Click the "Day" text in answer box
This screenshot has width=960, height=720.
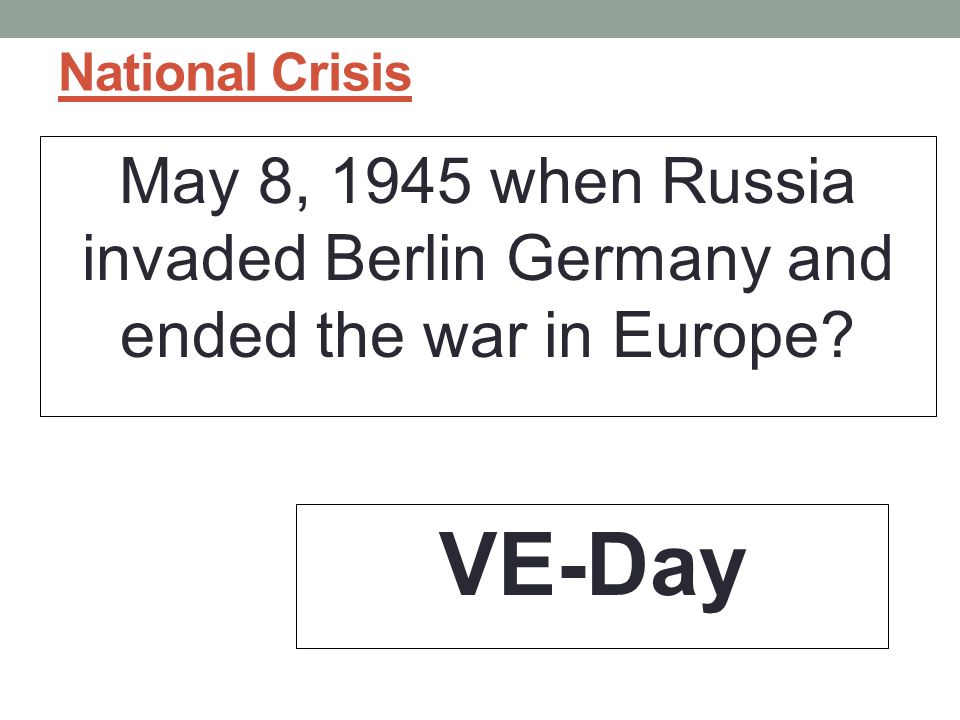point(667,572)
